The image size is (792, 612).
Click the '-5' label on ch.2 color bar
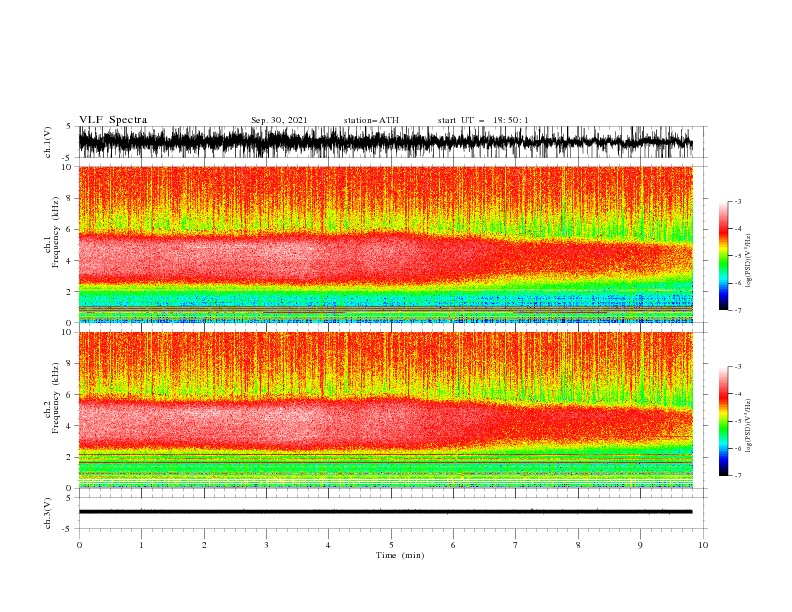[737, 421]
